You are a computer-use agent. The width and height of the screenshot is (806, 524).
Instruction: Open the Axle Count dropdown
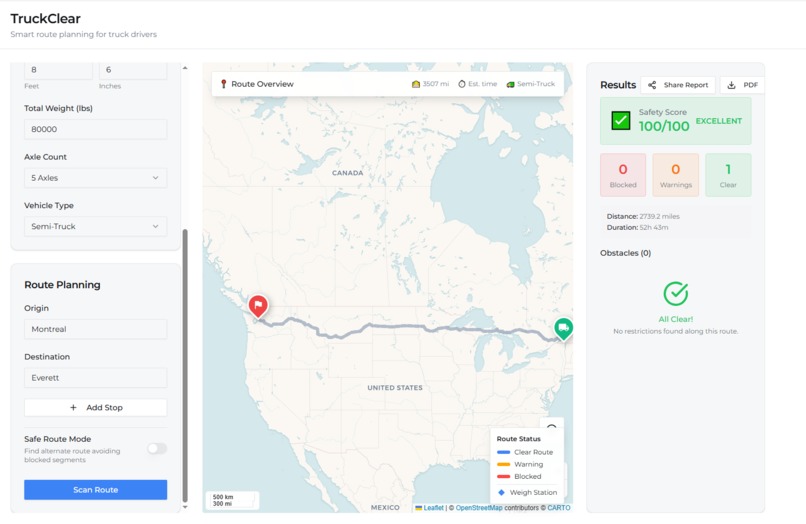tap(96, 178)
